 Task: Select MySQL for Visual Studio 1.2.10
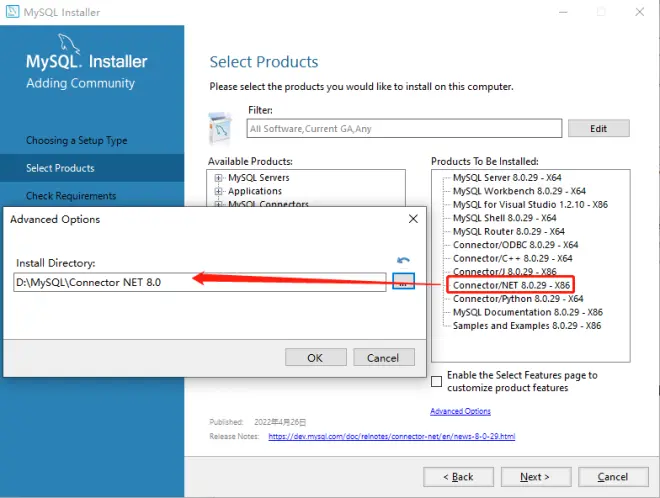530,205
